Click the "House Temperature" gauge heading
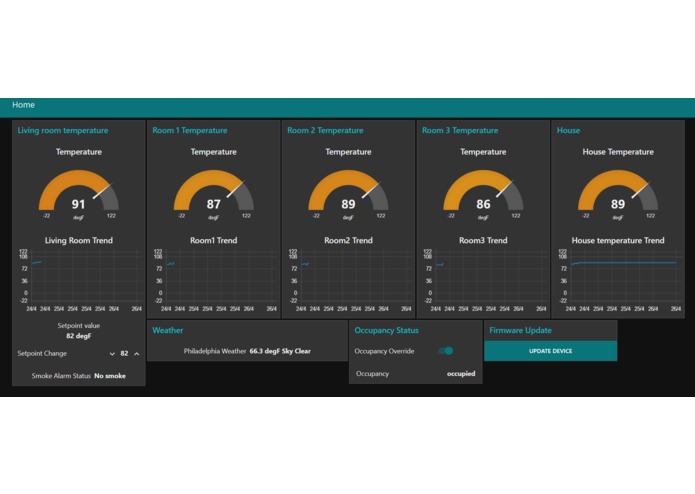This screenshot has height=494, width=695. point(618,152)
